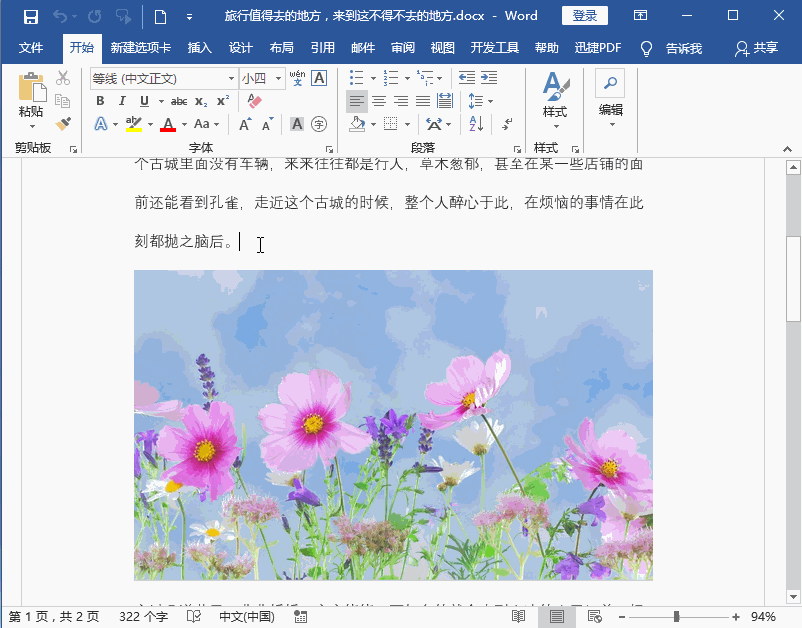Launch the 字体 font dialog expander
802x628 pixels.
(329, 149)
